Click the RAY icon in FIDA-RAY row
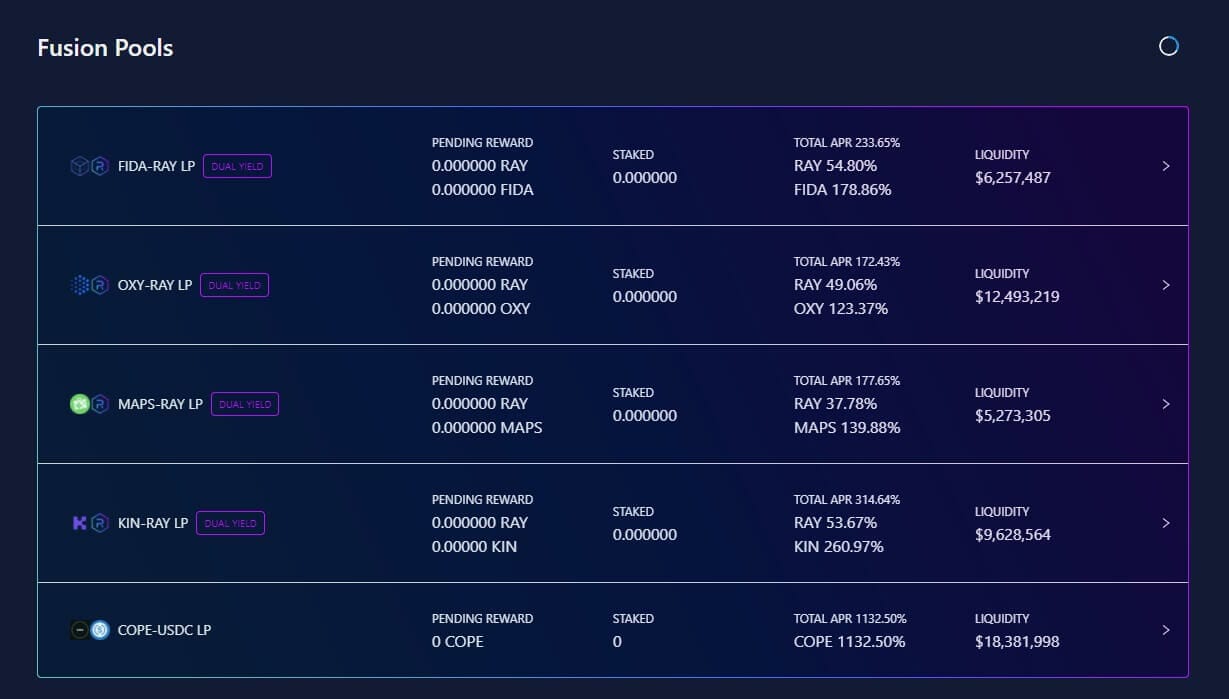 100,166
